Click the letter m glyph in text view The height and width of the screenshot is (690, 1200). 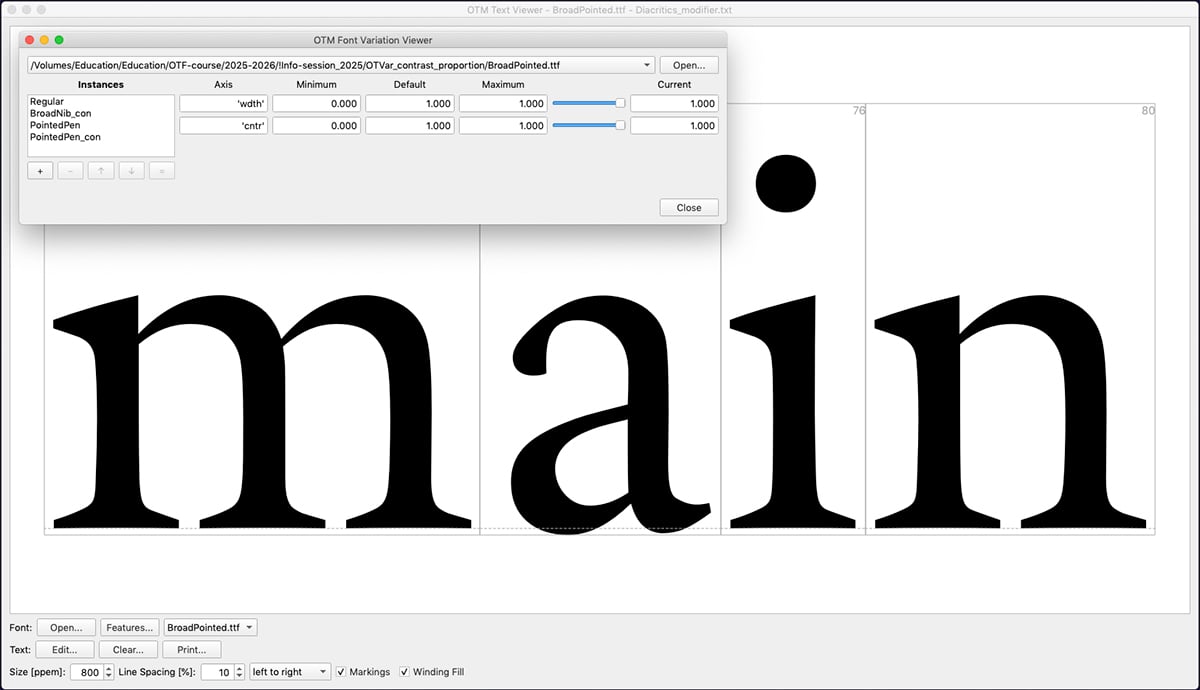(x=262, y=410)
